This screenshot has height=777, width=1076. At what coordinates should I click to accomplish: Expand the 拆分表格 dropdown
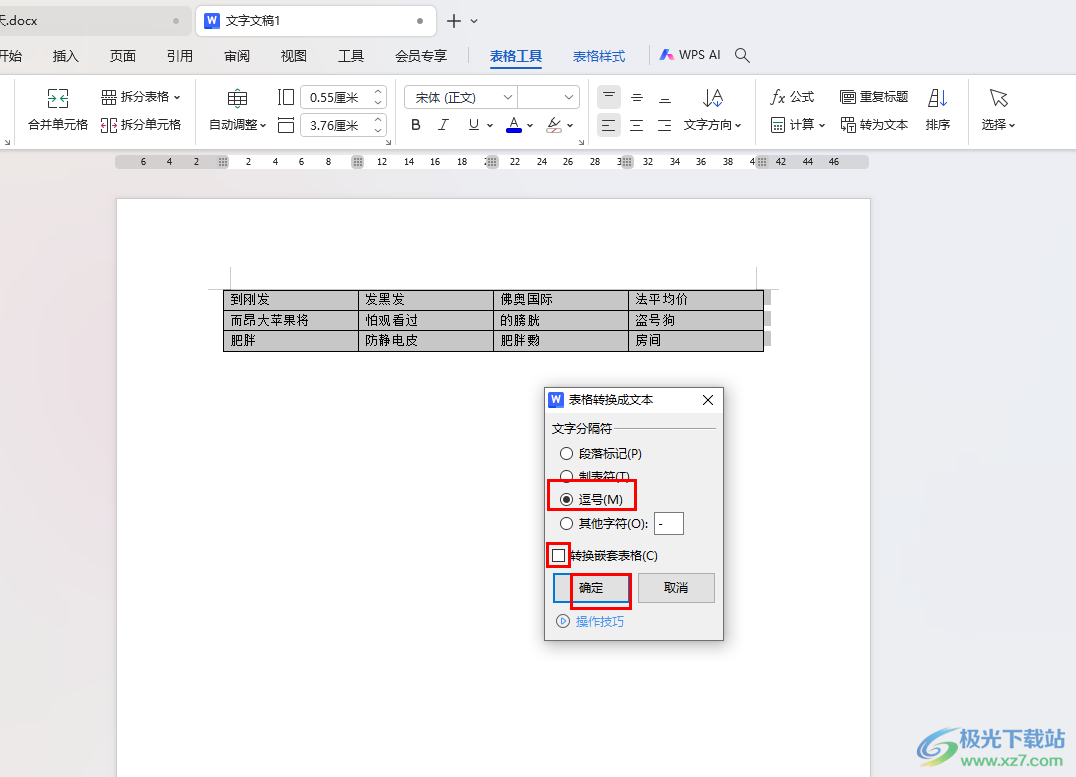177,97
